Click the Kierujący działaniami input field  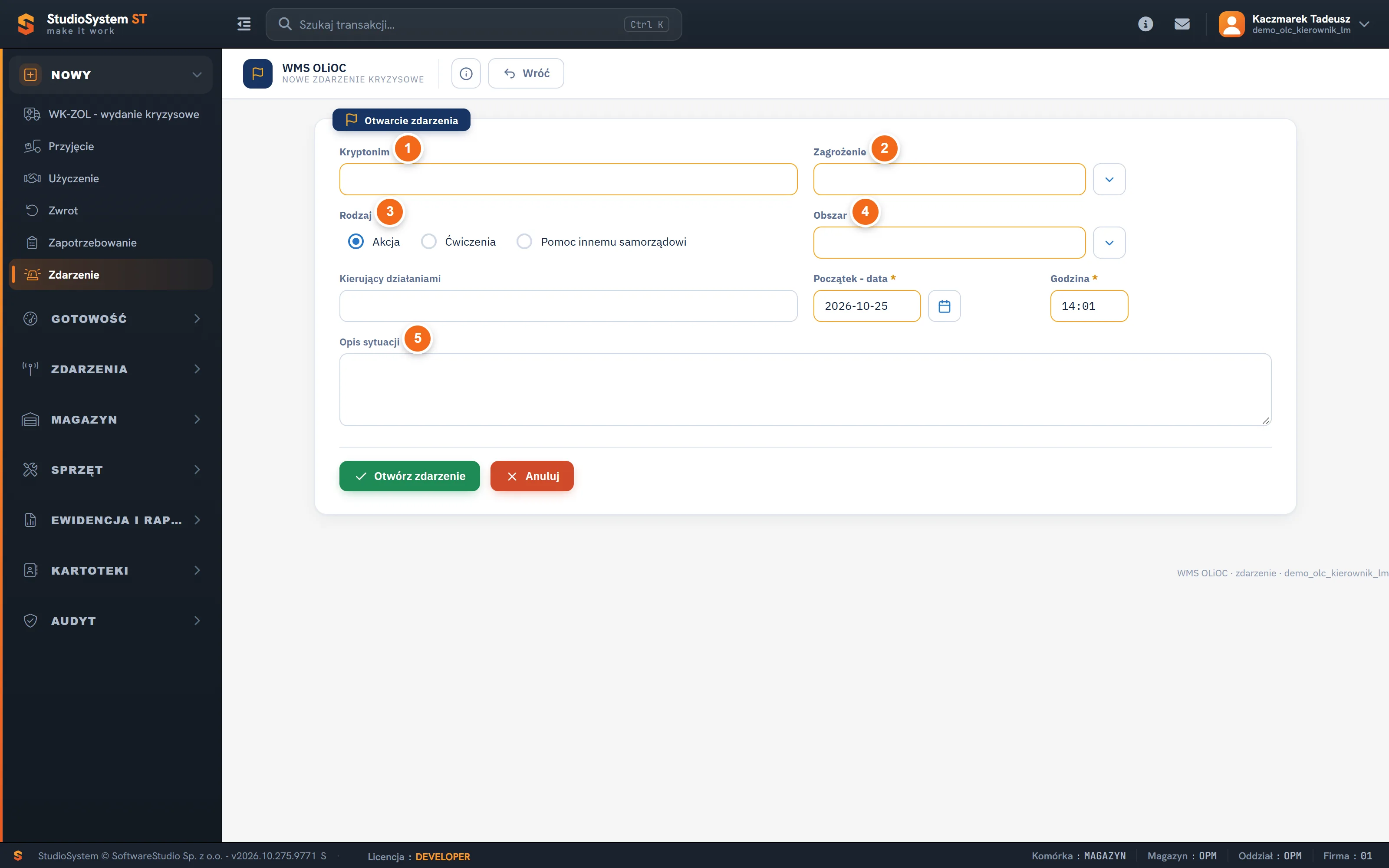(x=568, y=306)
